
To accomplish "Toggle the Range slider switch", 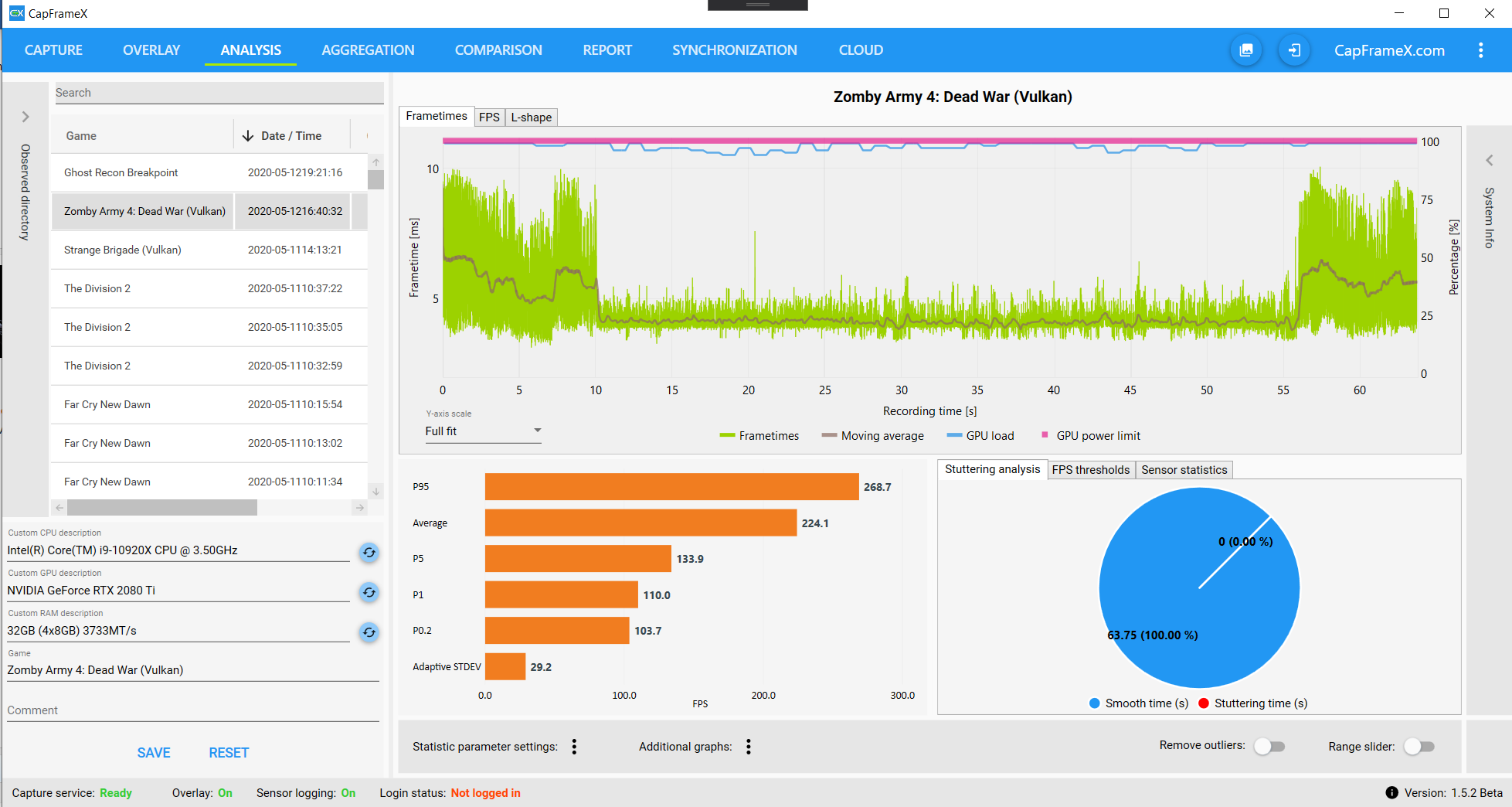I will click(x=1419, y=746).
